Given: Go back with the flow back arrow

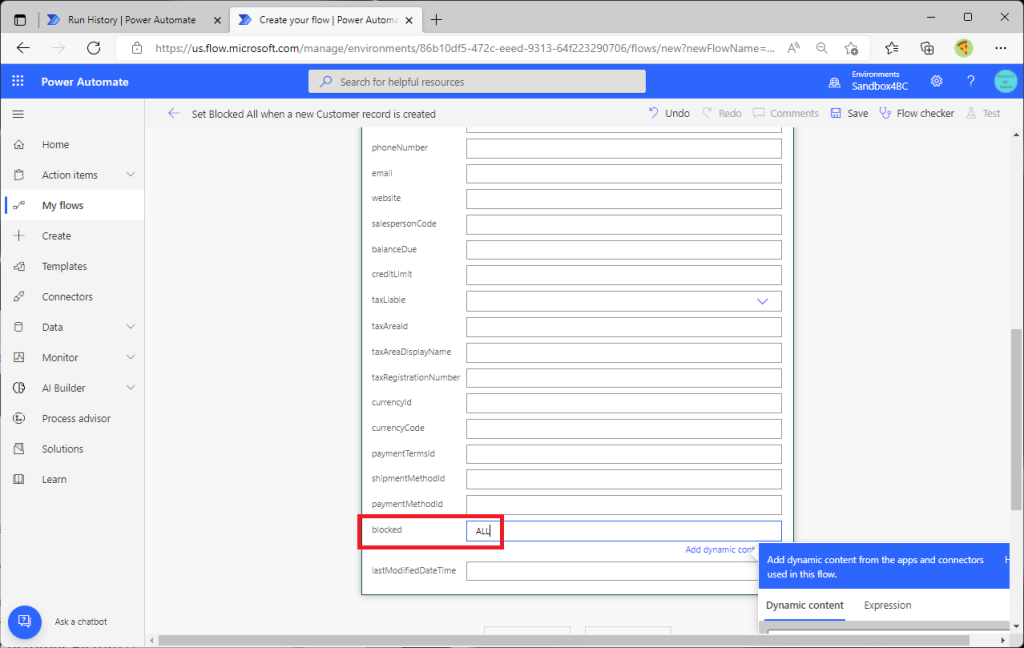Looking at the screenshot, I should pos(173,114).
